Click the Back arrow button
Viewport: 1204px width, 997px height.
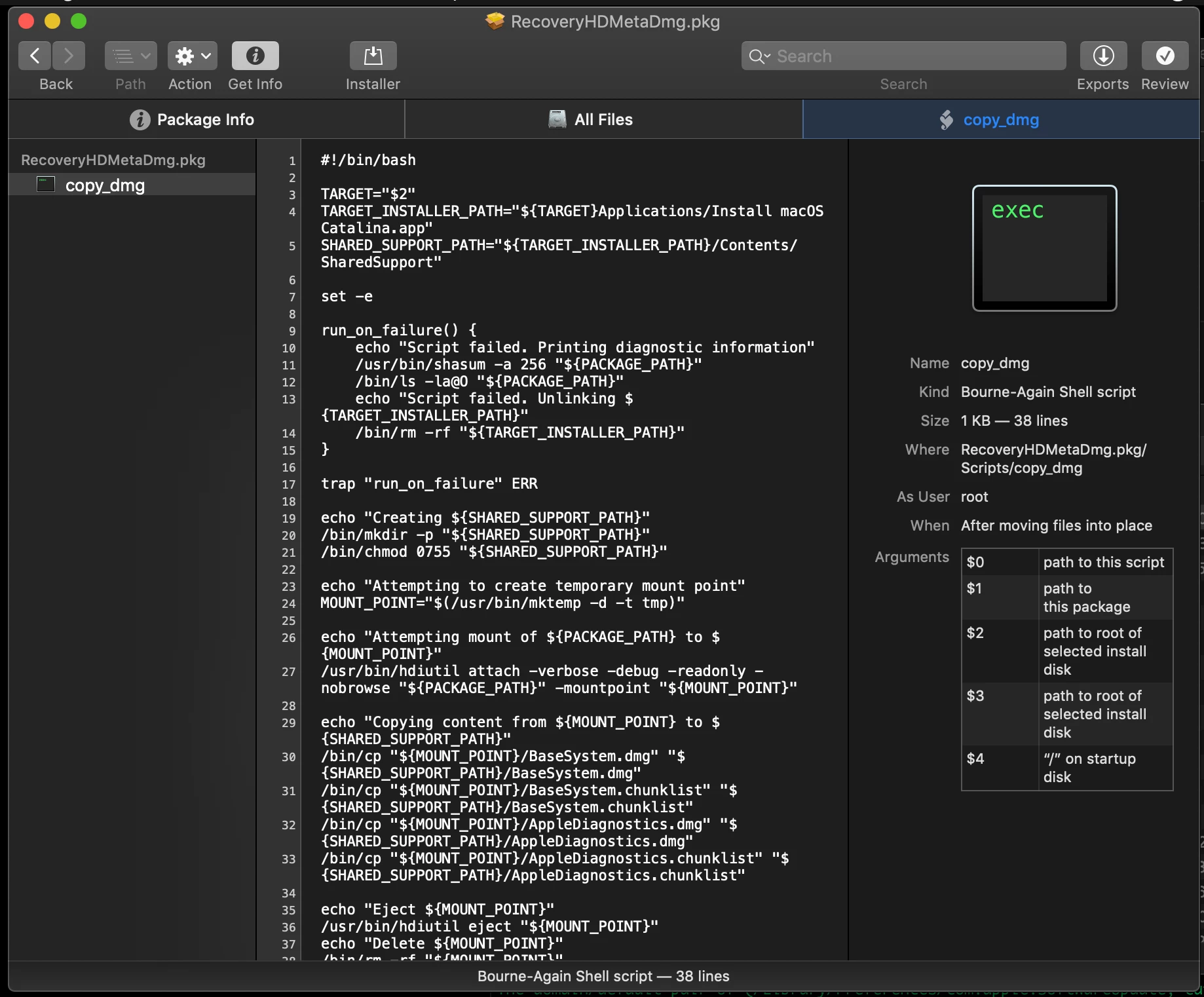click(35, 56)
